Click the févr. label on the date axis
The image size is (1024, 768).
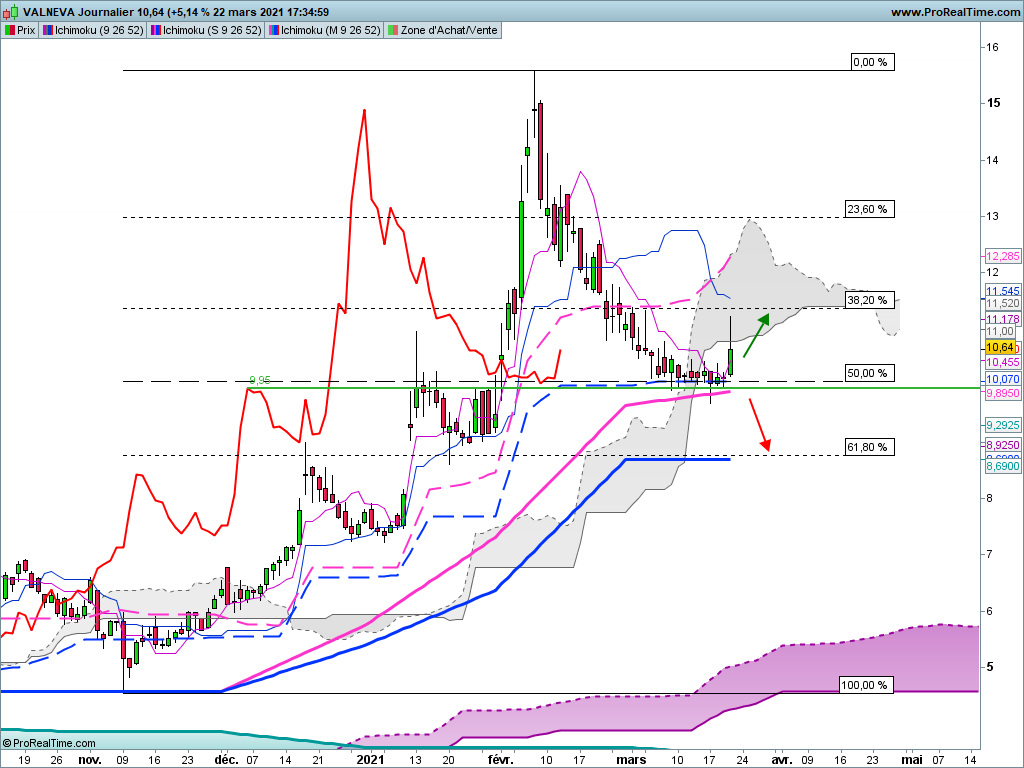point(502,760)
